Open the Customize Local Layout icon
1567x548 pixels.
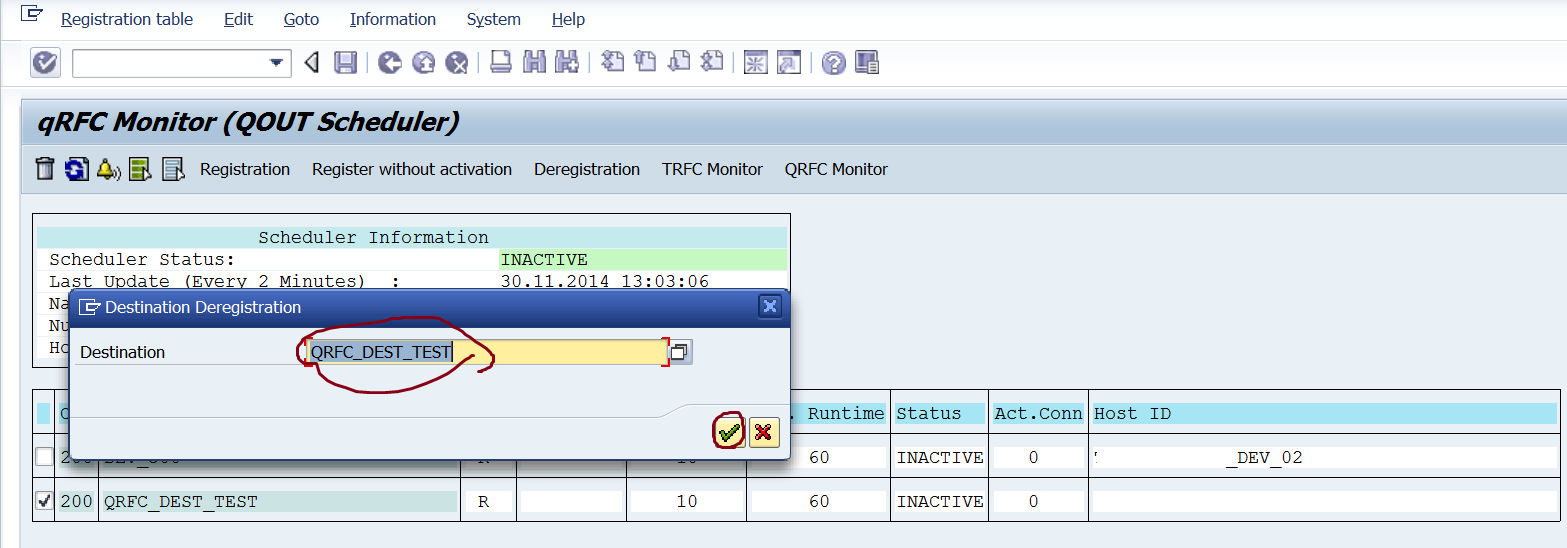coord(867,63)
